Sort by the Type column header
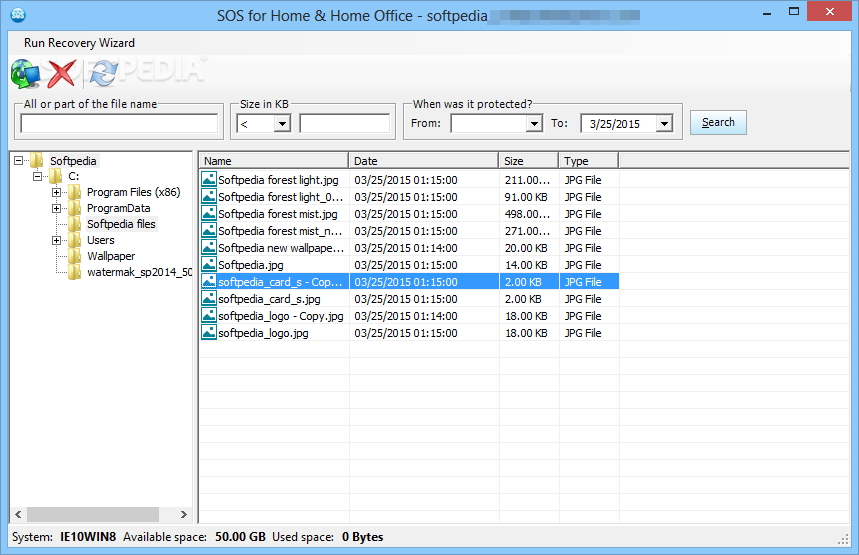 pyautogui.click(x=589, y=161)
